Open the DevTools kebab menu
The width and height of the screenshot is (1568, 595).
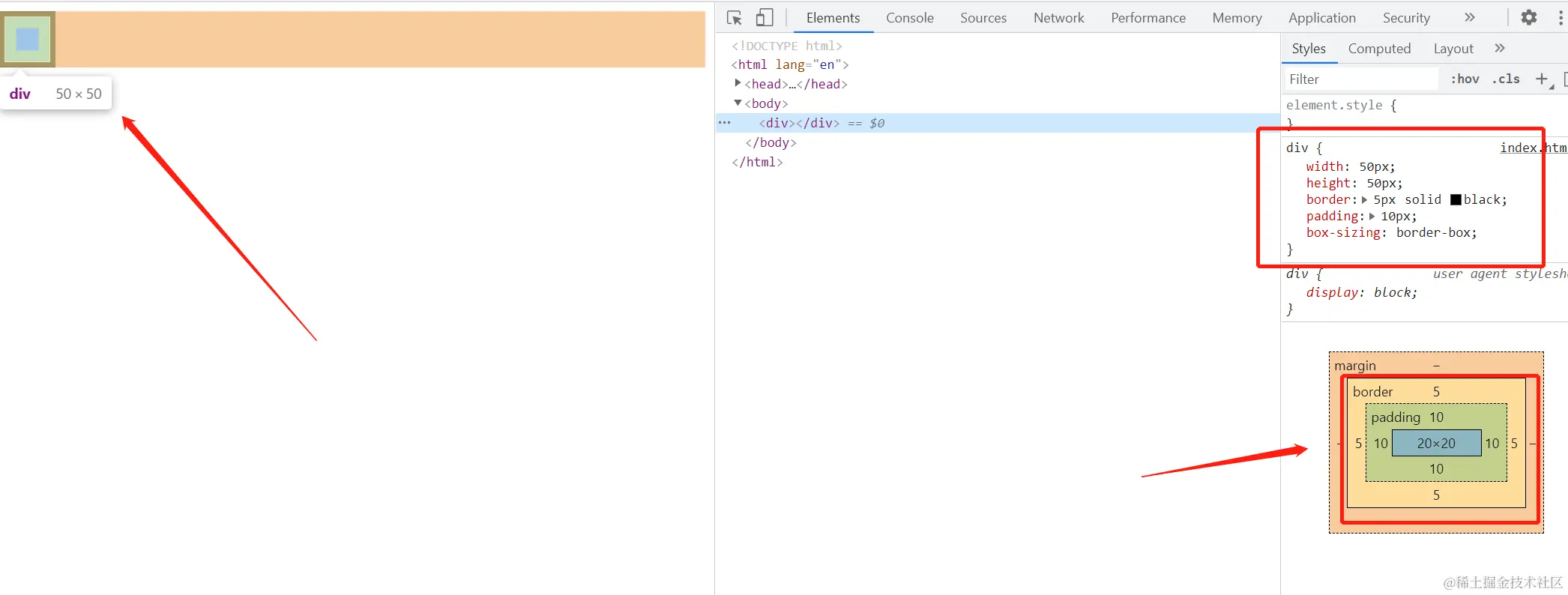coord(1561,17)
